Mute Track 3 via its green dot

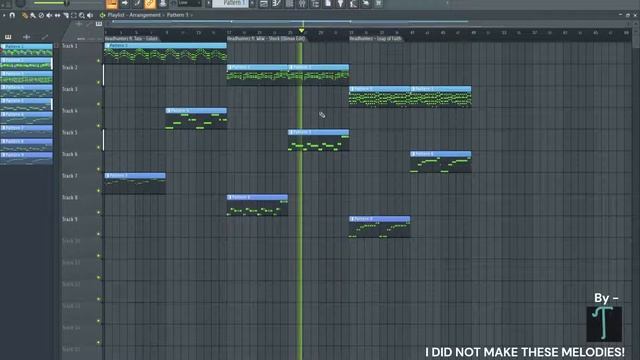98,104
